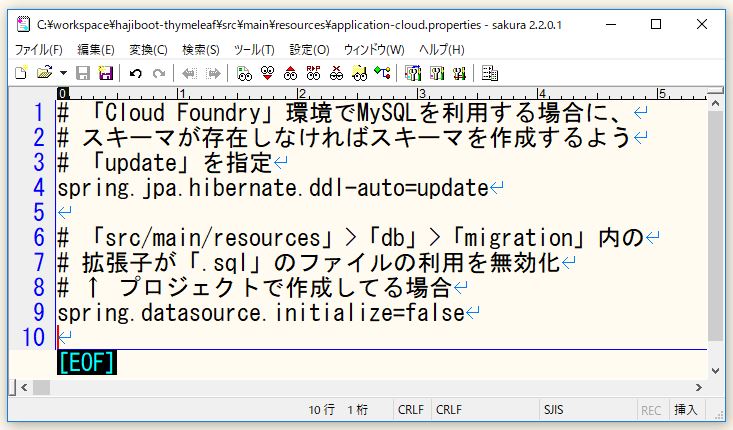The height and width of the screenshot is (430, 733).
Task: Click the [EOF] marker
Action: click(87, 362)
